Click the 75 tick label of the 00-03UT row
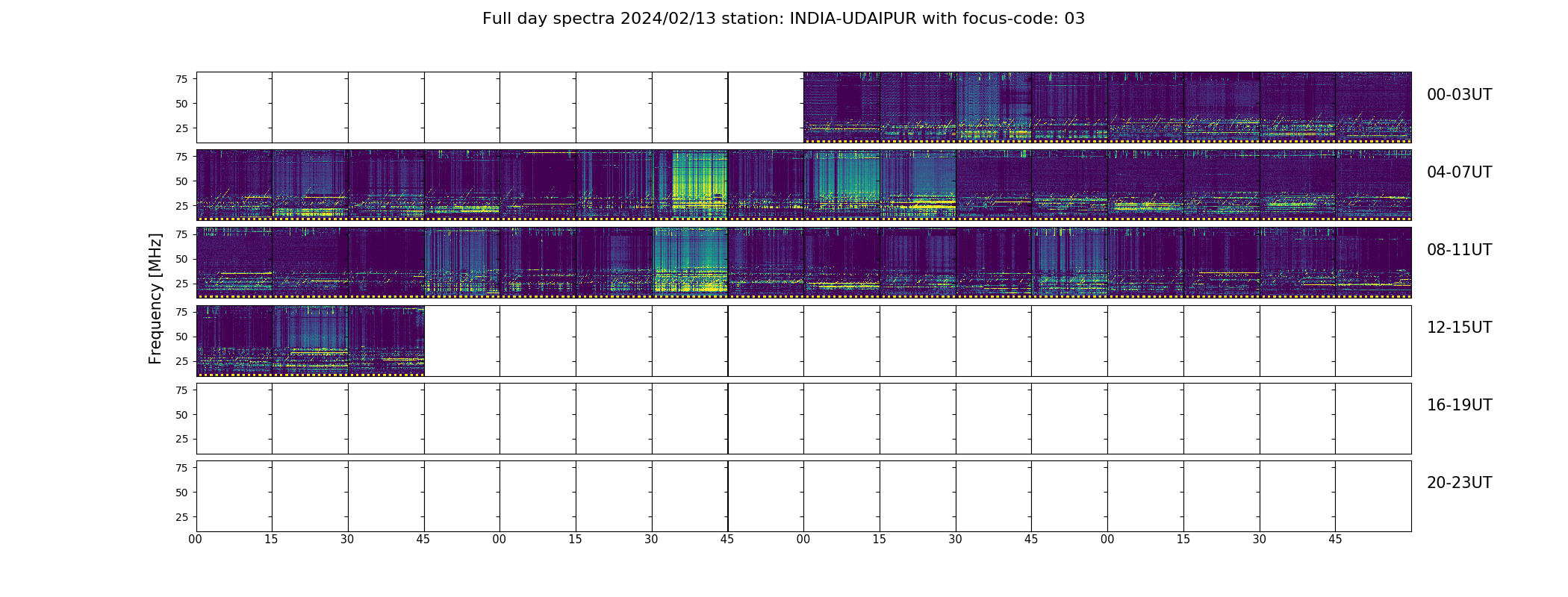 181,79
